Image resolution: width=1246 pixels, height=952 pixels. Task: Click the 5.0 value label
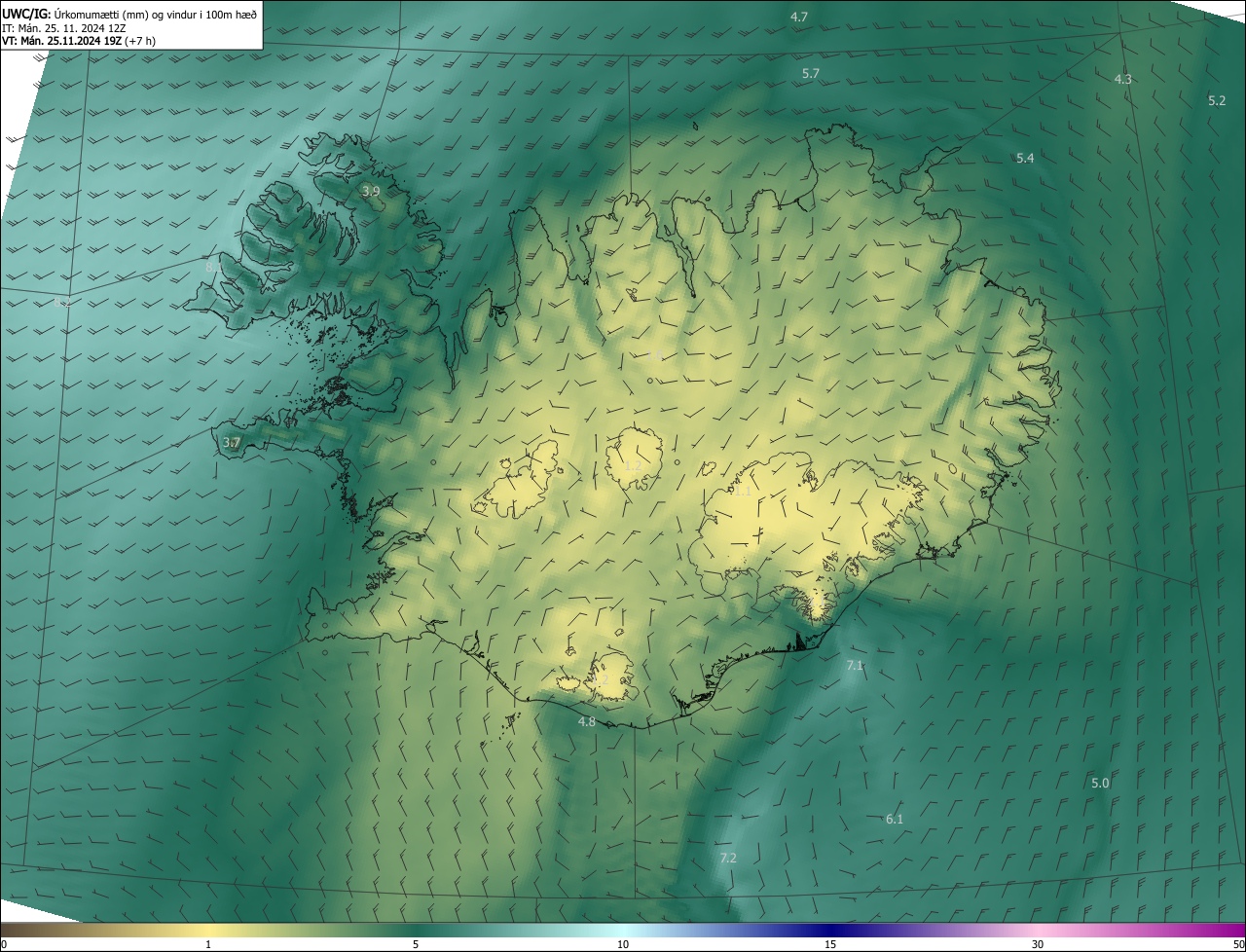(1100, 783)
